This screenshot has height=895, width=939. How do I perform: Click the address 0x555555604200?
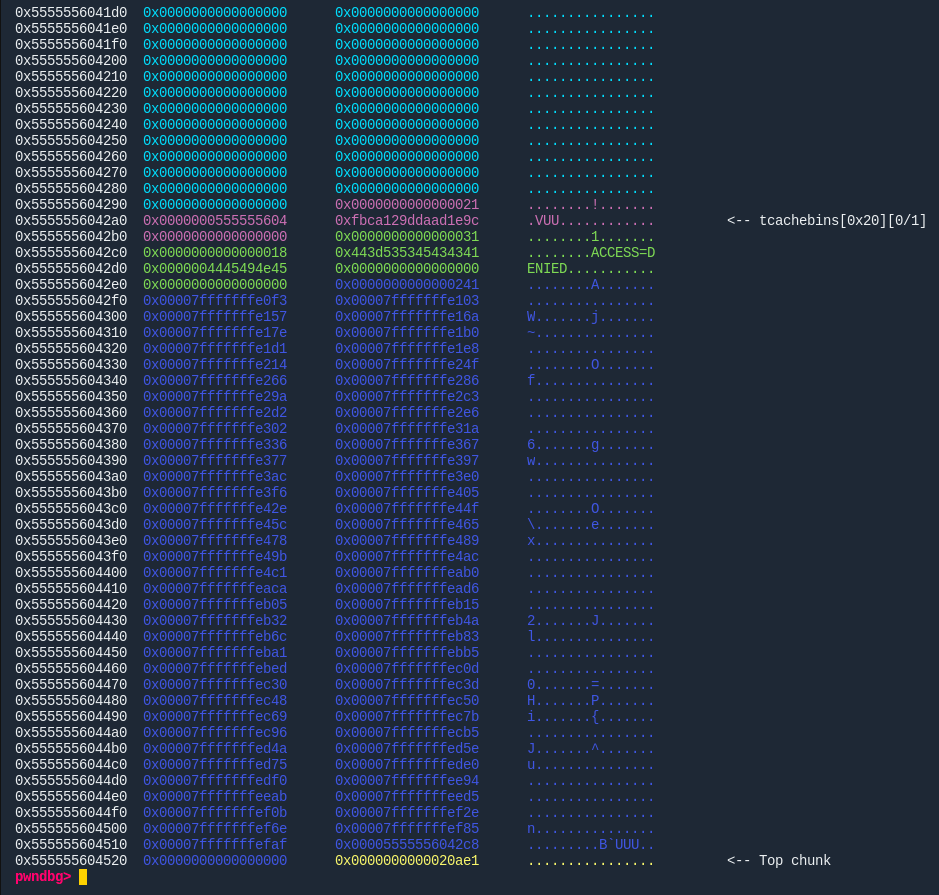coord(71,60)
